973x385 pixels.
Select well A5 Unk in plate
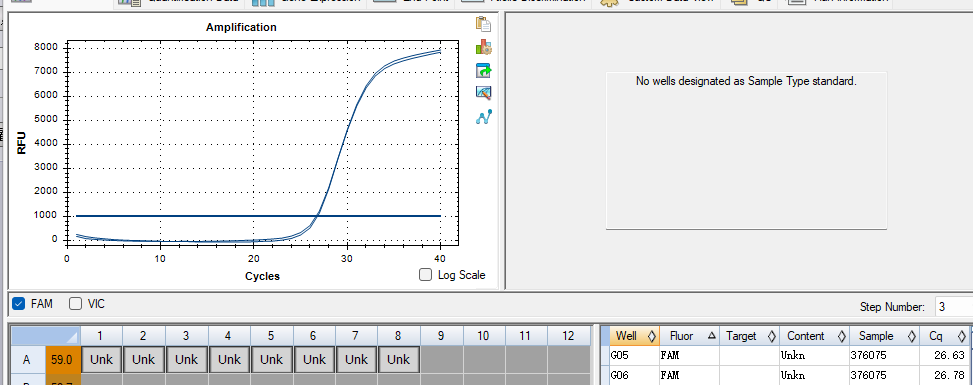pos(271,359)
